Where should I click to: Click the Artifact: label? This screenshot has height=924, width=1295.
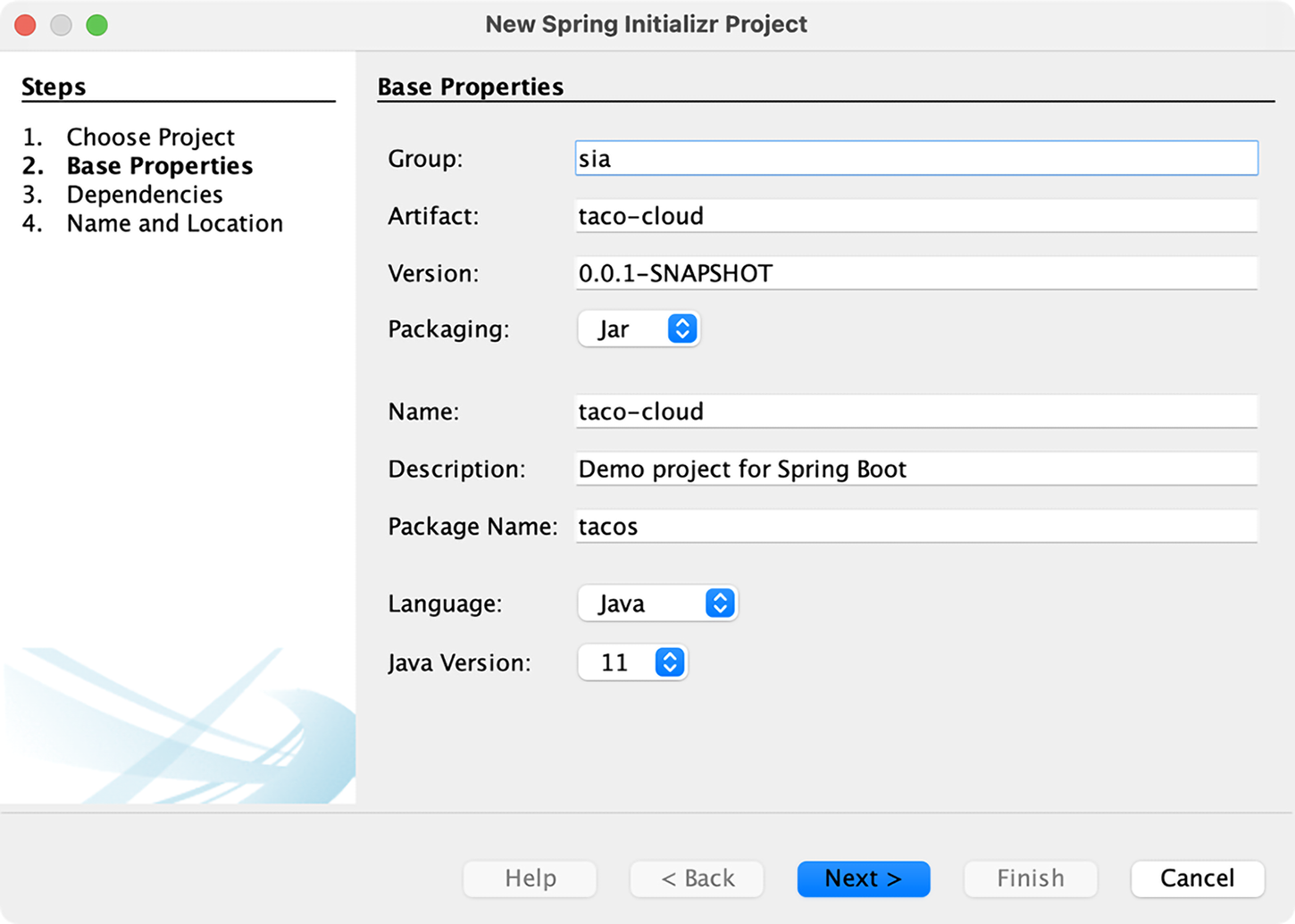(x=433, y=216)
